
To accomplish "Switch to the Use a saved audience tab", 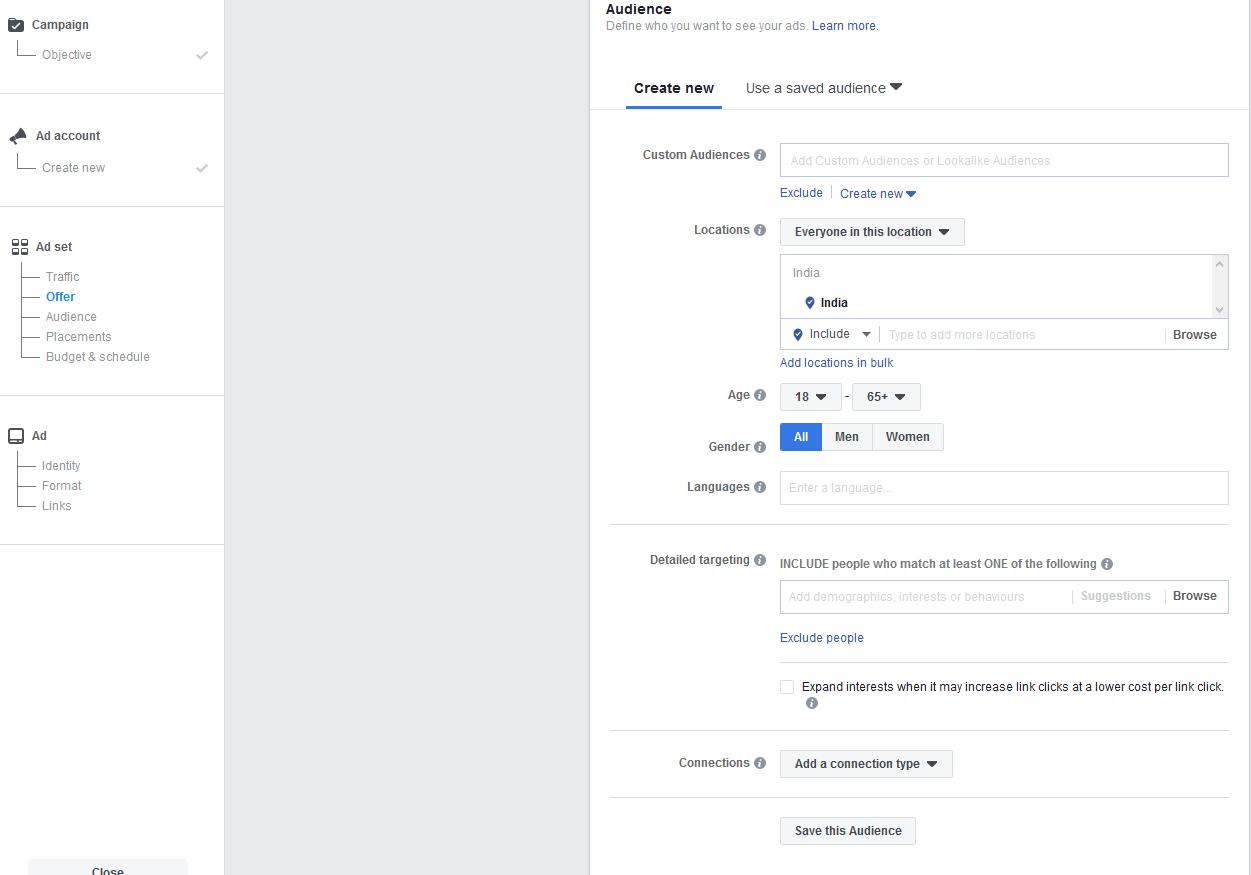I will click(x=815, y=88).
